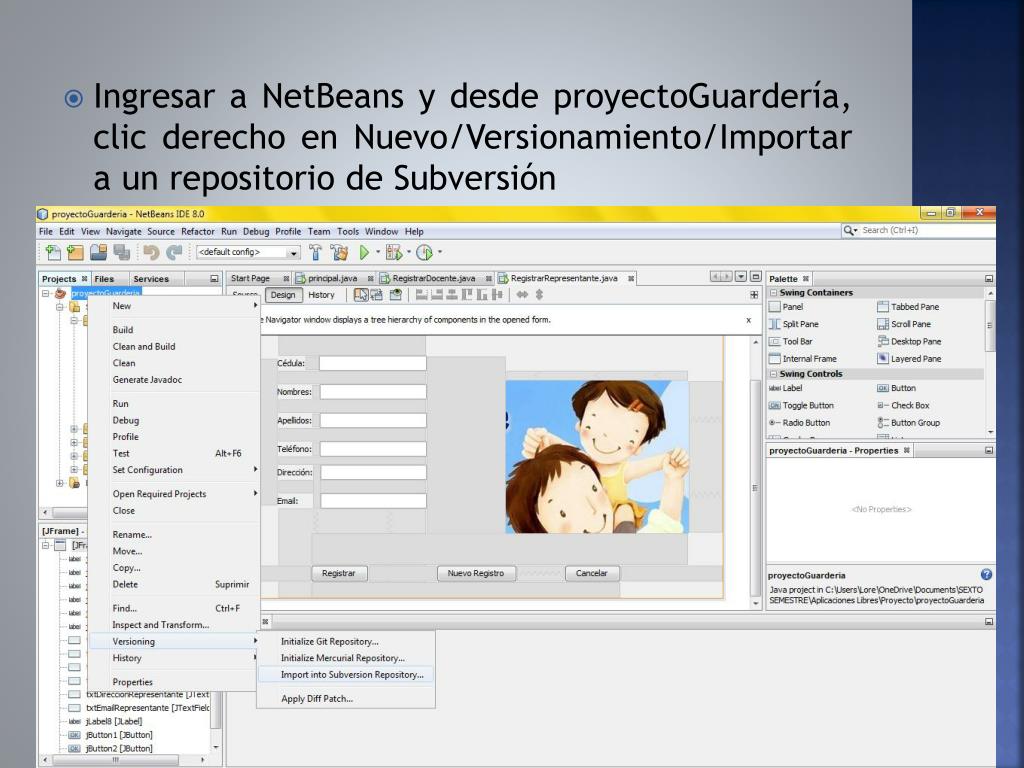
Task: Select the Split Pane palette component
Action: point(794,324)
